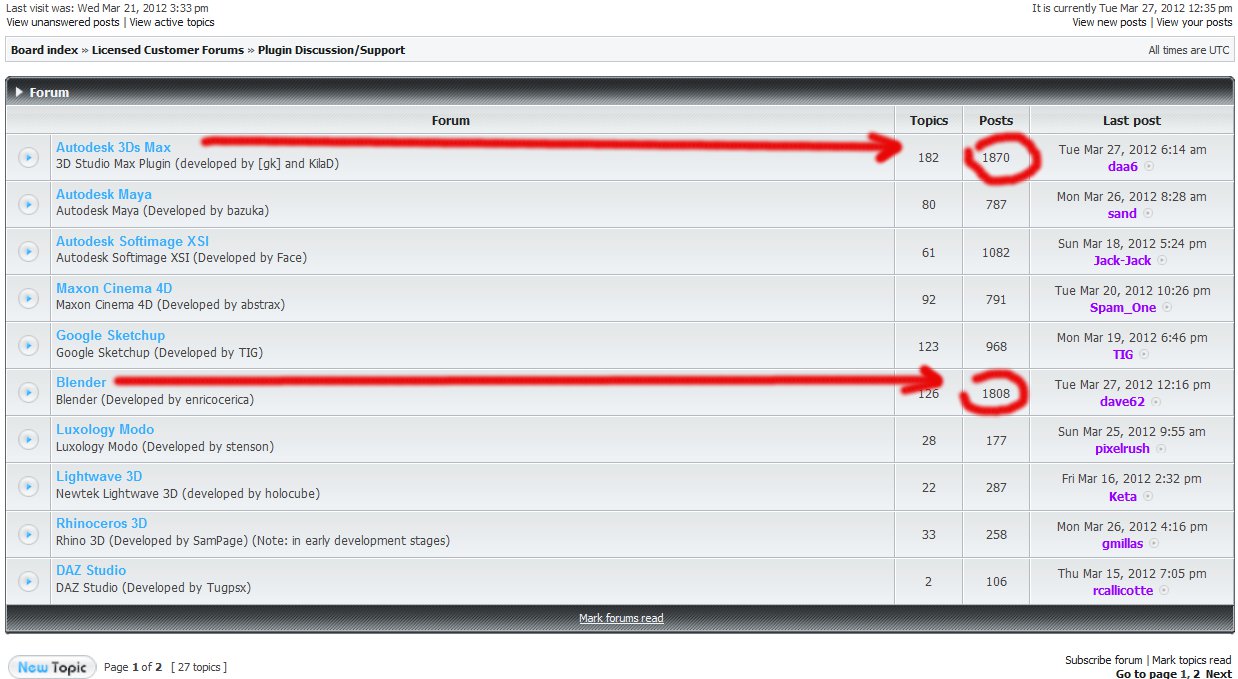Screen dimensions: 1238x679
Task: Open user profile Spam_One
Action: click(1123, 308)
